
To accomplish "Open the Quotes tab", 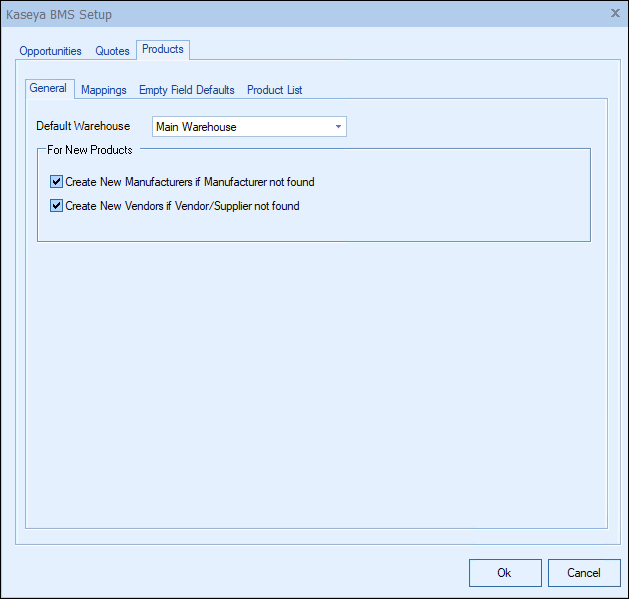I will click(112, 51).
